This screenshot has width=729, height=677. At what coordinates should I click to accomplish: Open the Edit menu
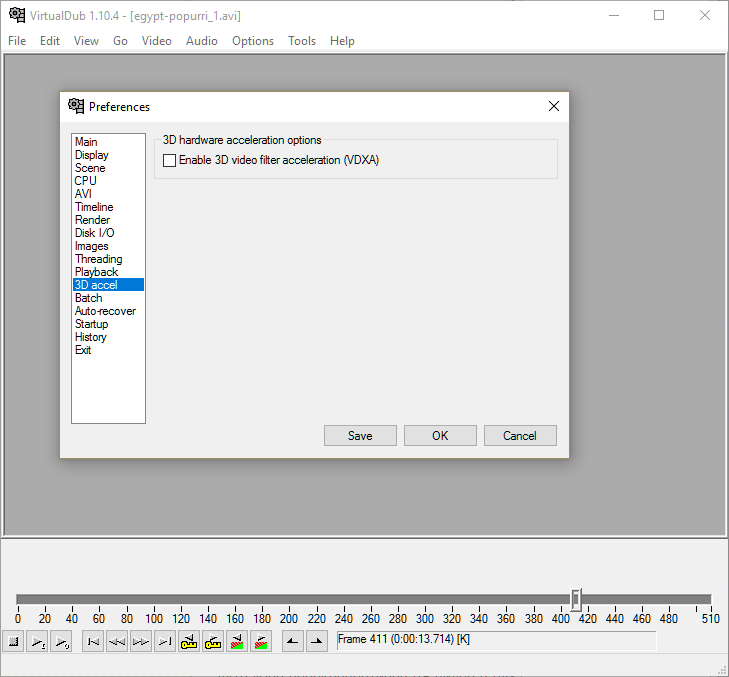pos(50,41)
